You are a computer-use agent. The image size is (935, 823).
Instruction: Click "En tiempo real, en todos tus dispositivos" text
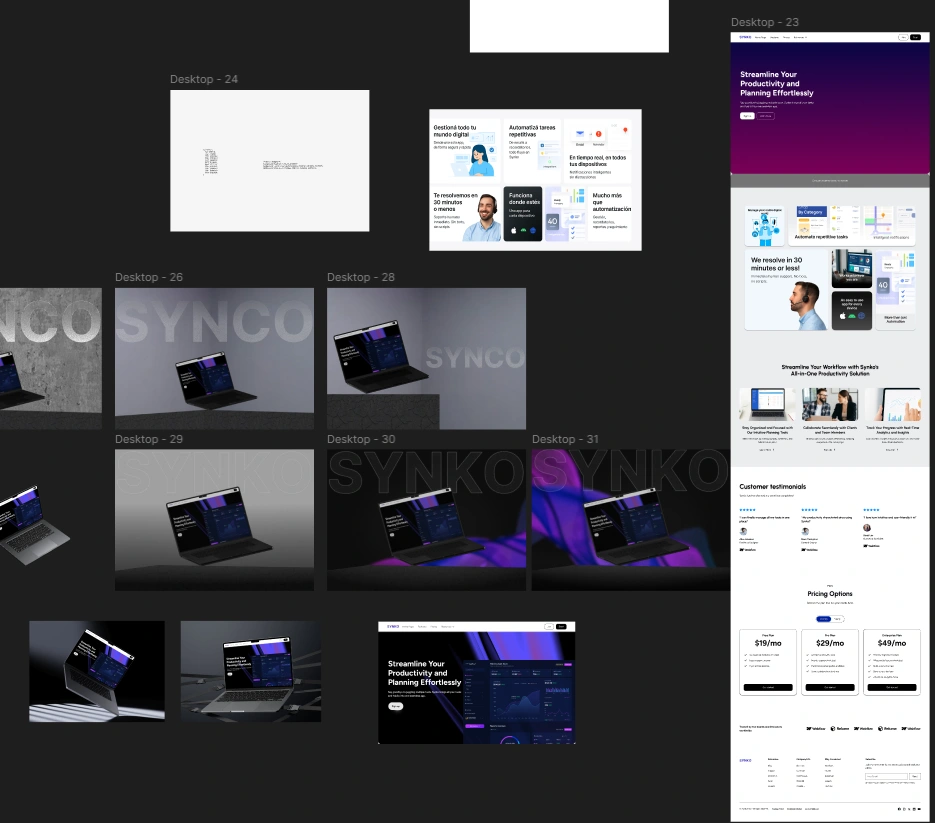pos(597,160)
